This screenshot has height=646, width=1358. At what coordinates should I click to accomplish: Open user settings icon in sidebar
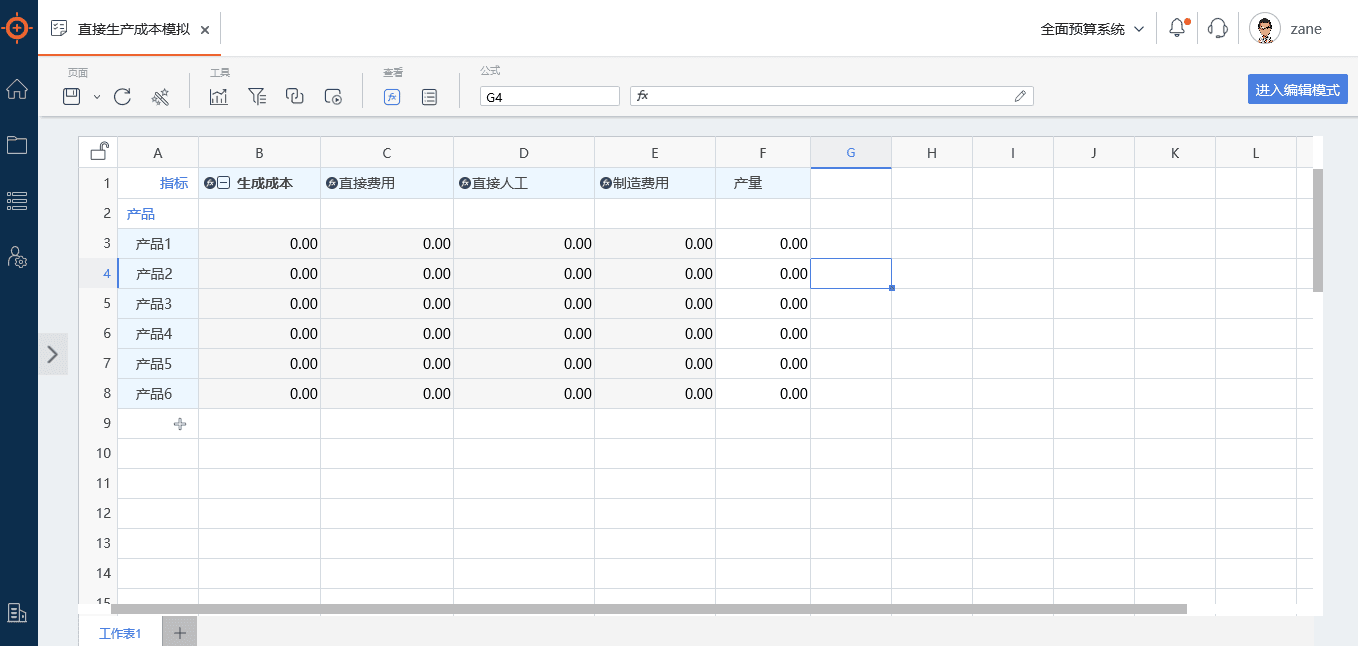click(x=17, y=257)
